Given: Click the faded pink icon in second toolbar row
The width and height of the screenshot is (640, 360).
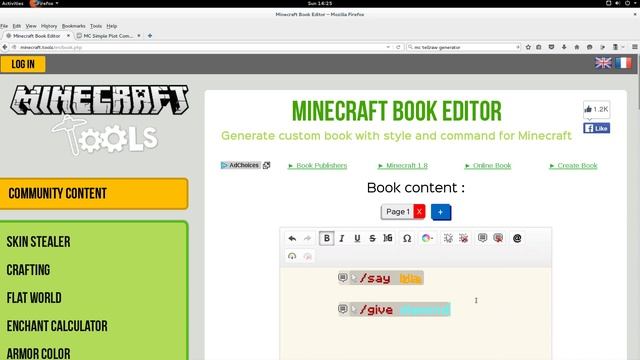Looking at the screenshot, I should click(x=308, y=256).
